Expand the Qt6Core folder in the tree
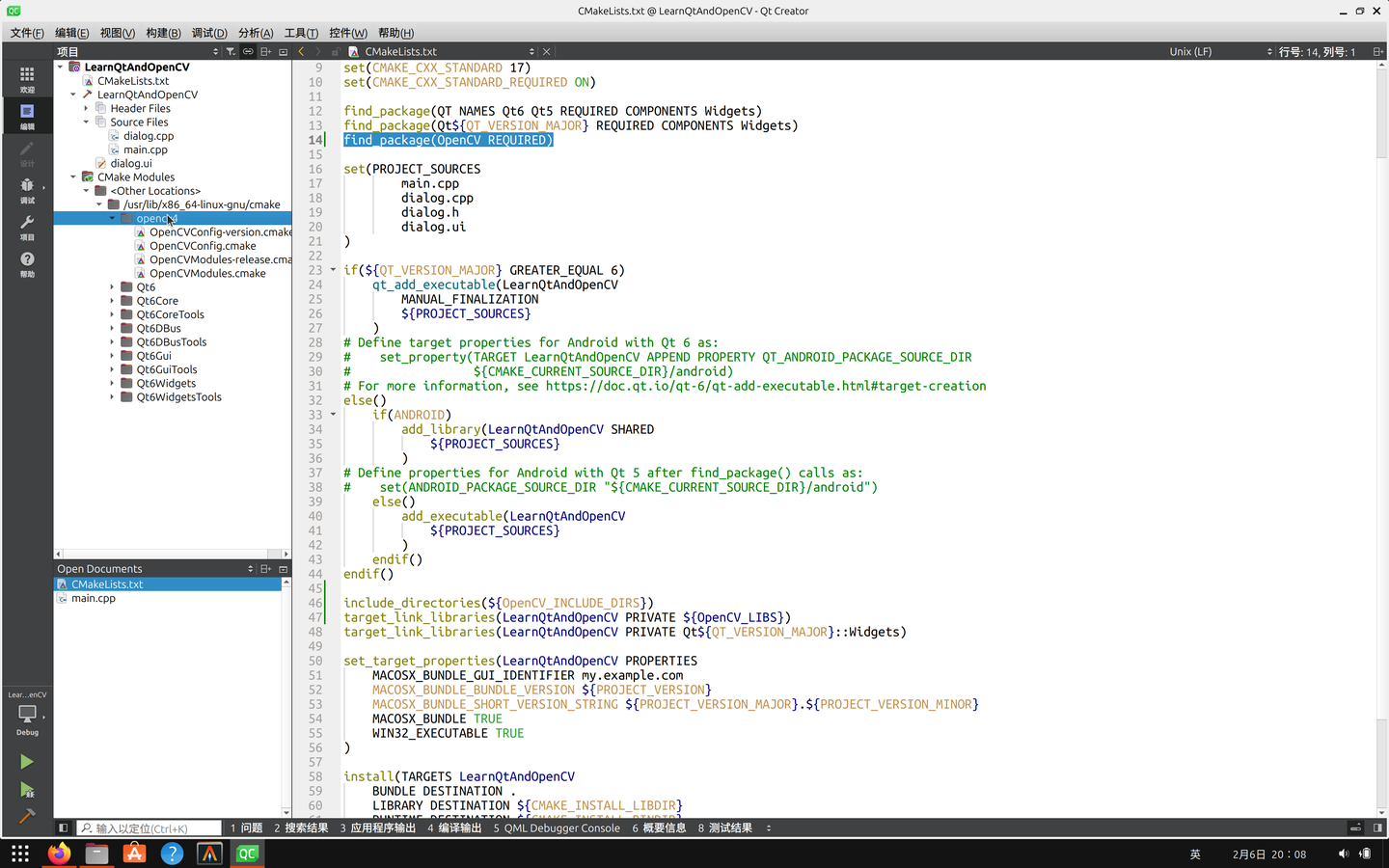This screenshot has width=1389, height=868. (x=112, y=301)
